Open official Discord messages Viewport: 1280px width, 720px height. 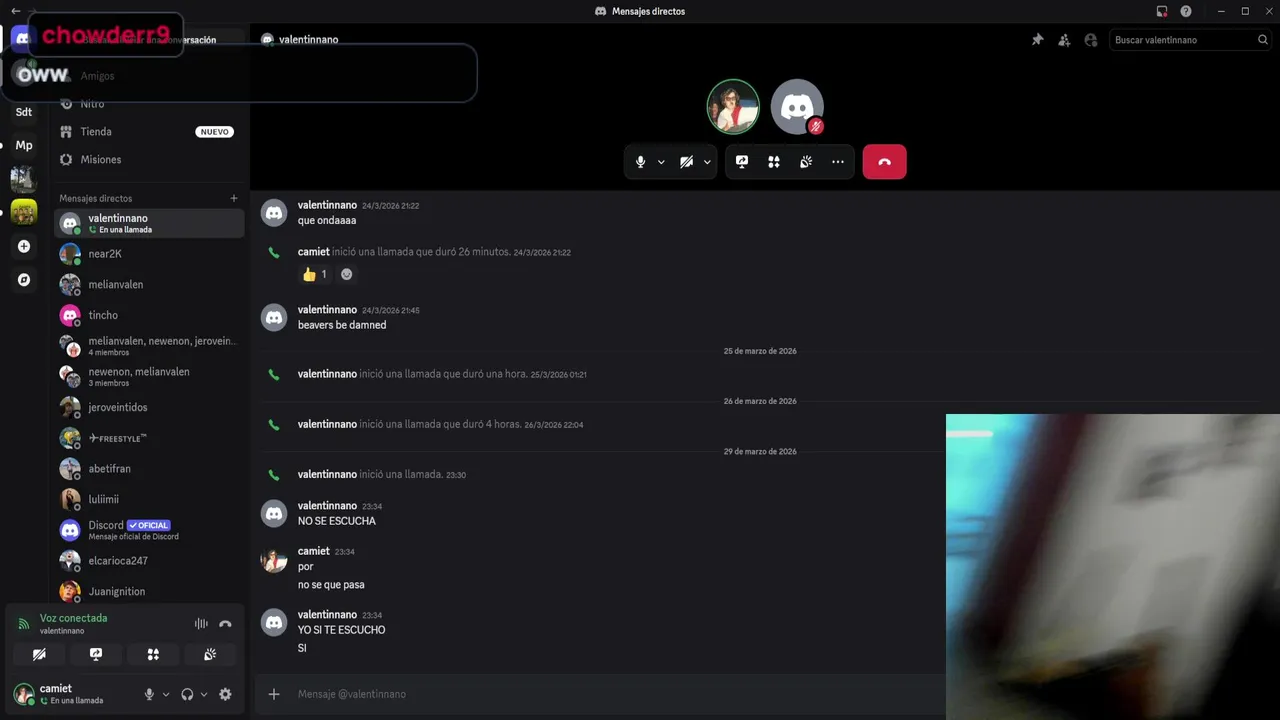pyautogui.click(x=150, y=530)
